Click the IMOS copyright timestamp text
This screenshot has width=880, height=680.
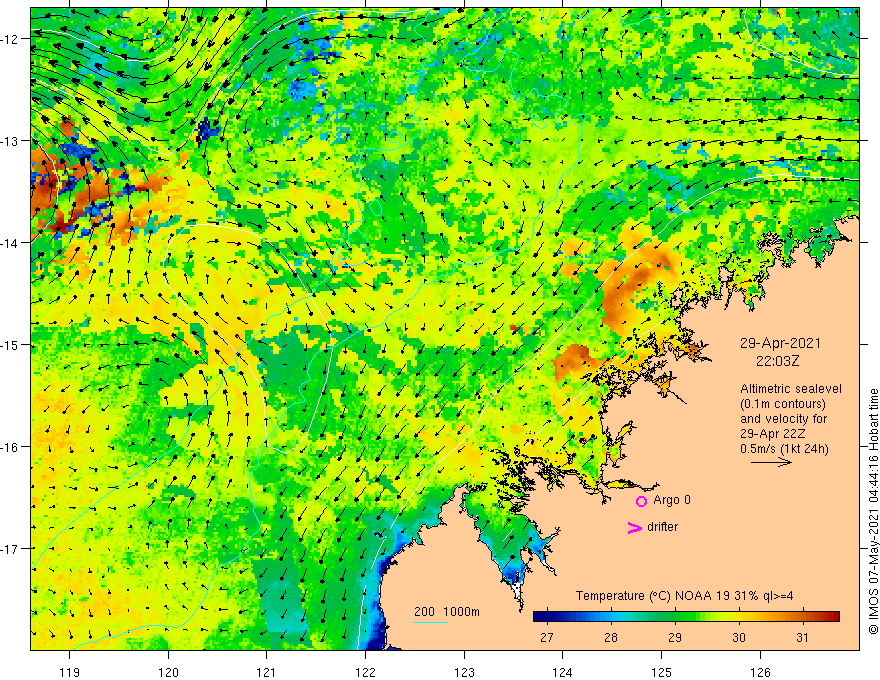coord(873,511)
